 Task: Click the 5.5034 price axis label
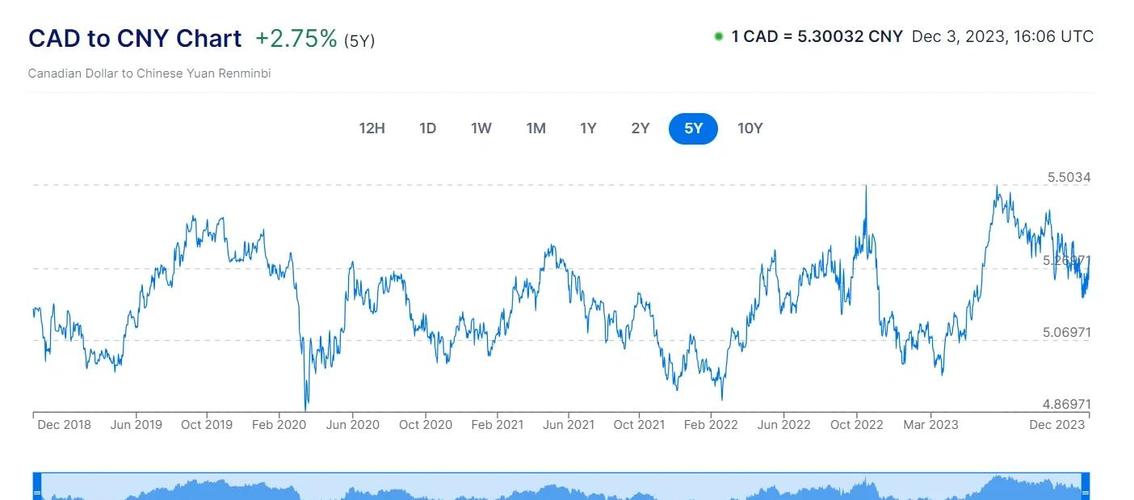tap(1069, 178)
